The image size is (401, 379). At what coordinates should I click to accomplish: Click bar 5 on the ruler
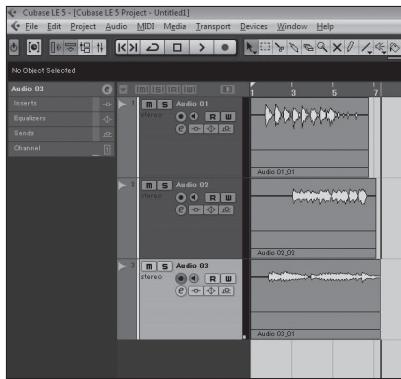334,92
